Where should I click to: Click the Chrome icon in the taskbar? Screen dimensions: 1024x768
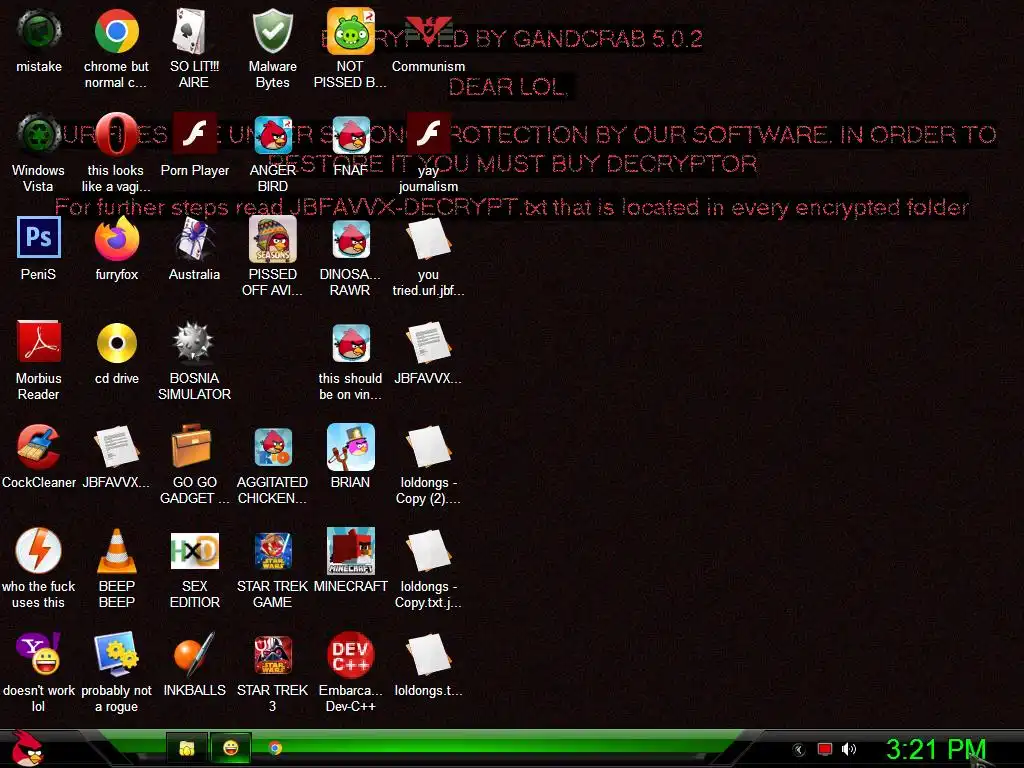point(276,748)
